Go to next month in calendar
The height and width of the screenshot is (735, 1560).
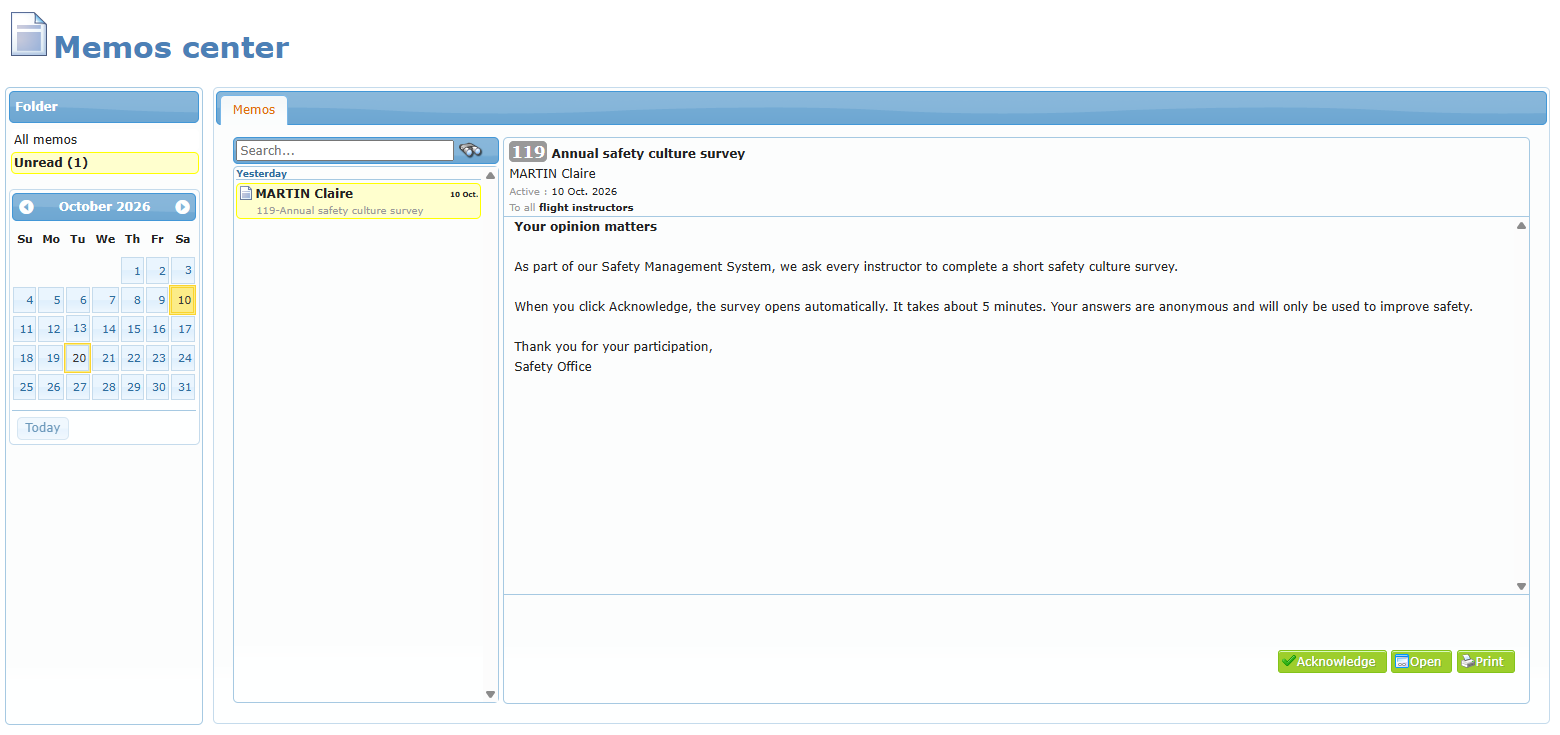[182, 207]
